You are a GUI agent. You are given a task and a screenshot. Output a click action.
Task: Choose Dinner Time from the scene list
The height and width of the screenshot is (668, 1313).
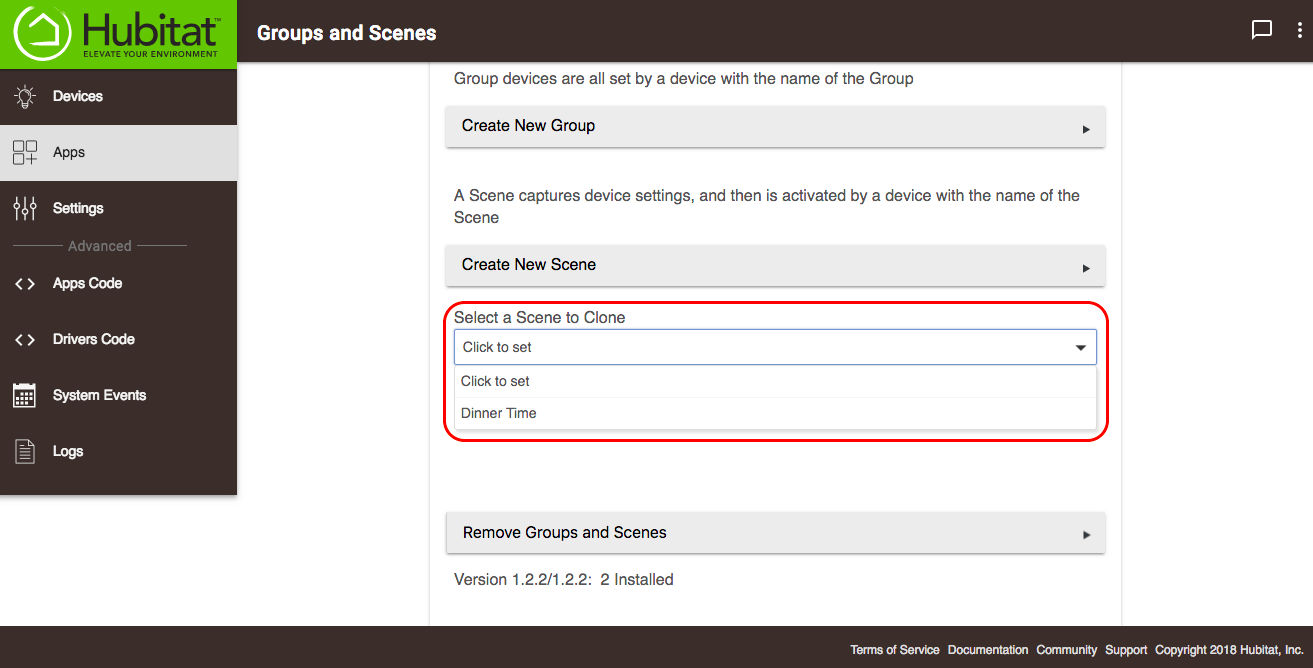click(775, 413)
